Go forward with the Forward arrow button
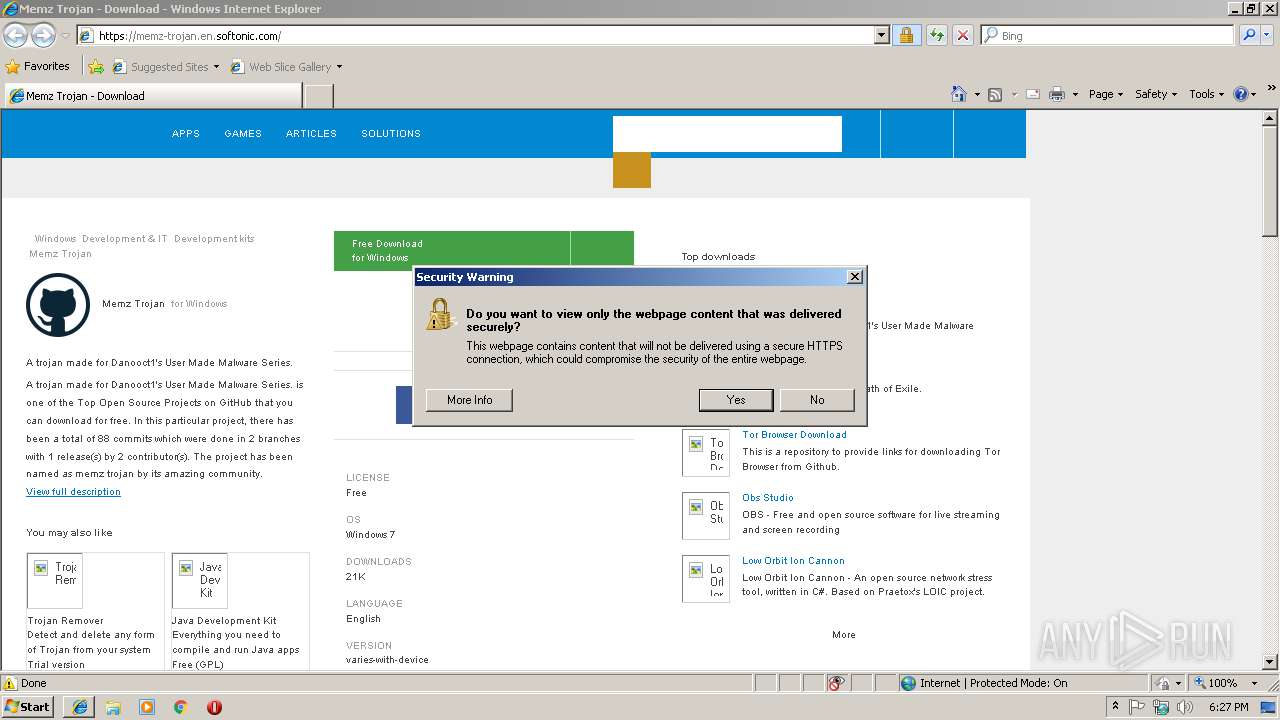This screenshot has width=1280, height=720. point(43,35)
